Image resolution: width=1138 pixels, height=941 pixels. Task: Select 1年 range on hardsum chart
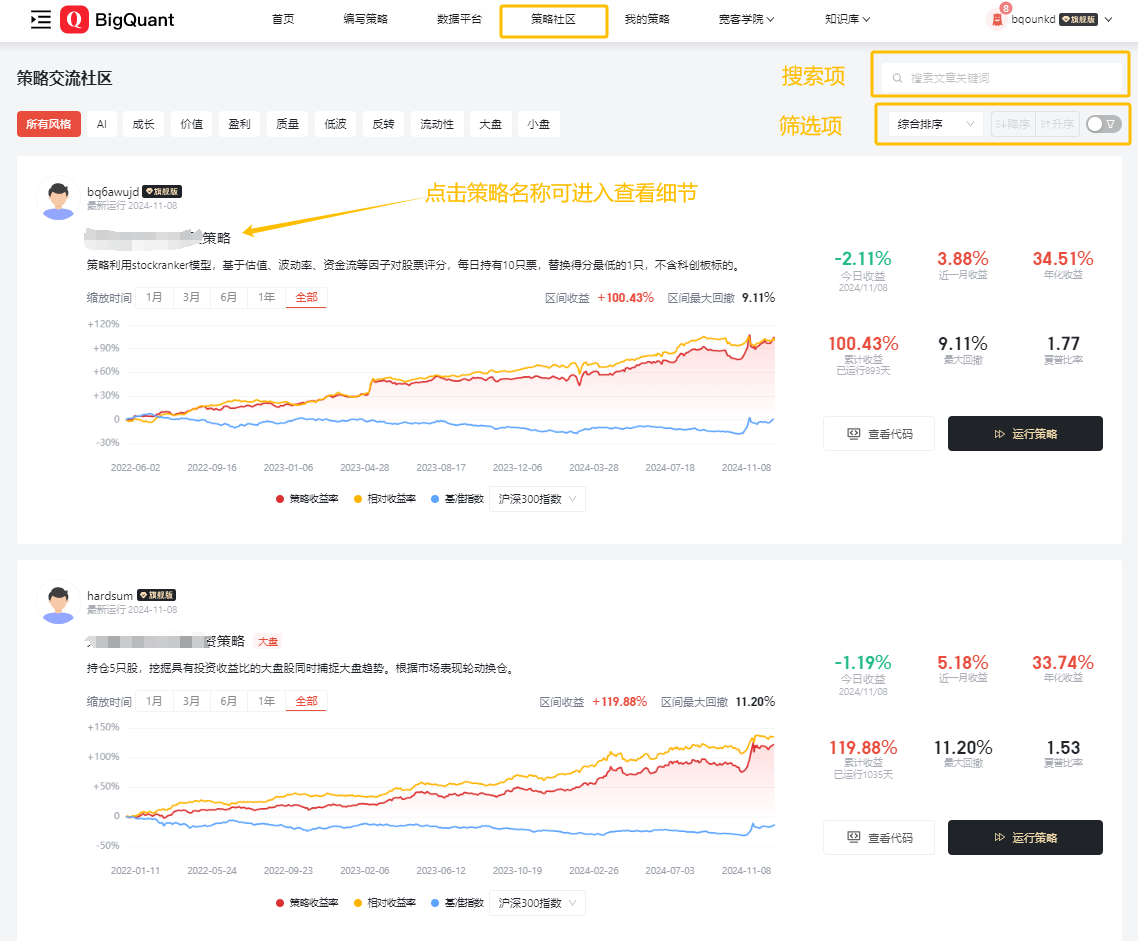266,701
